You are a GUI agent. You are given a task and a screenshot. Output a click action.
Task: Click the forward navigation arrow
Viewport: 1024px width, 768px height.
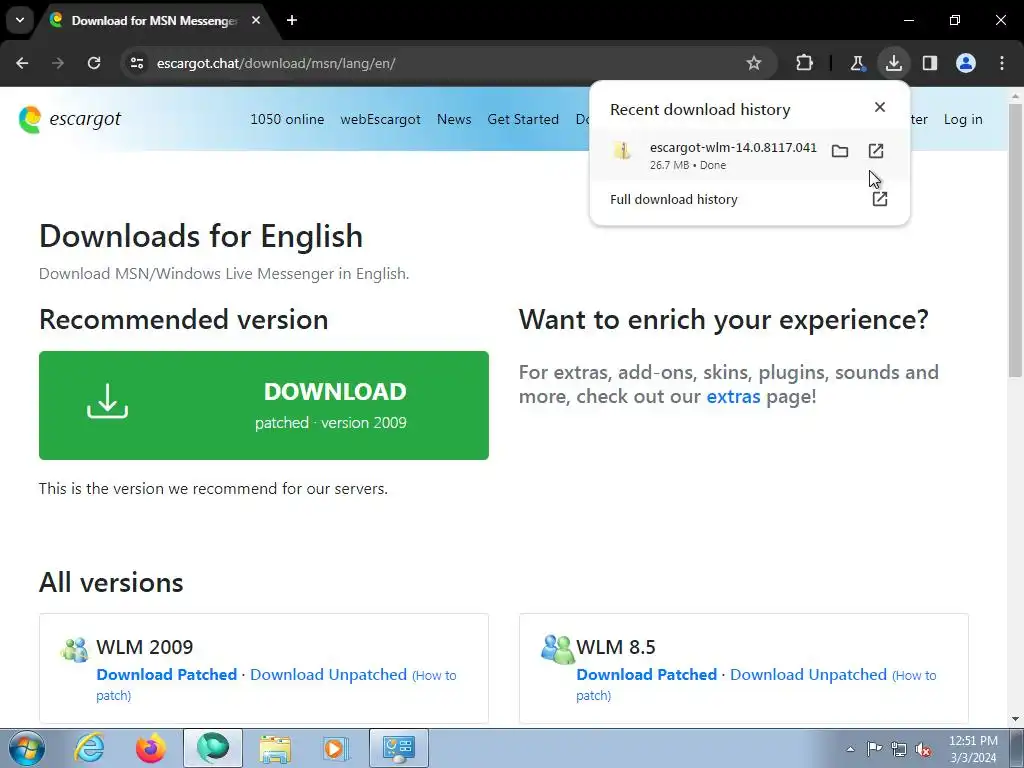tap(58, 63)
